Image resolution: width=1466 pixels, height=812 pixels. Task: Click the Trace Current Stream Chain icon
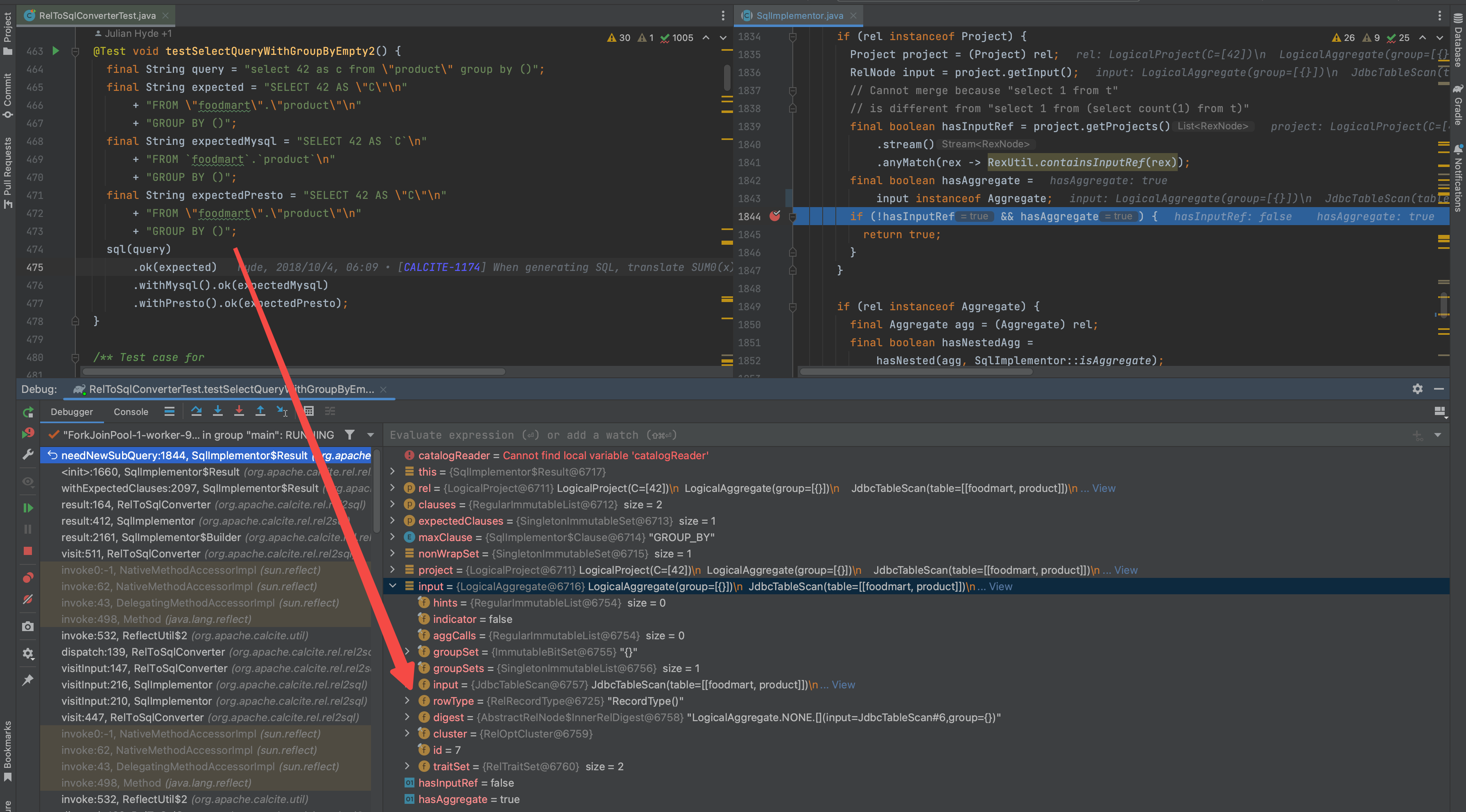tap(330, 411)
